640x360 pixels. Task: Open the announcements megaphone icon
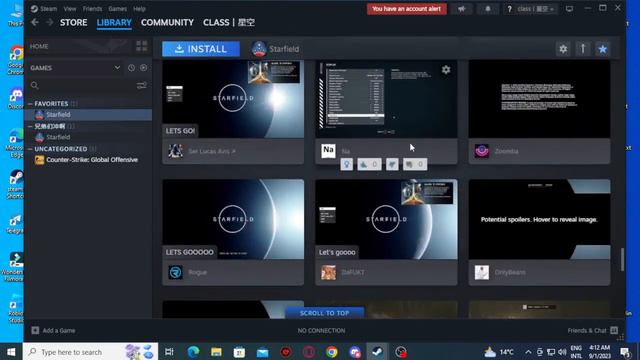(x=462, y=9)
